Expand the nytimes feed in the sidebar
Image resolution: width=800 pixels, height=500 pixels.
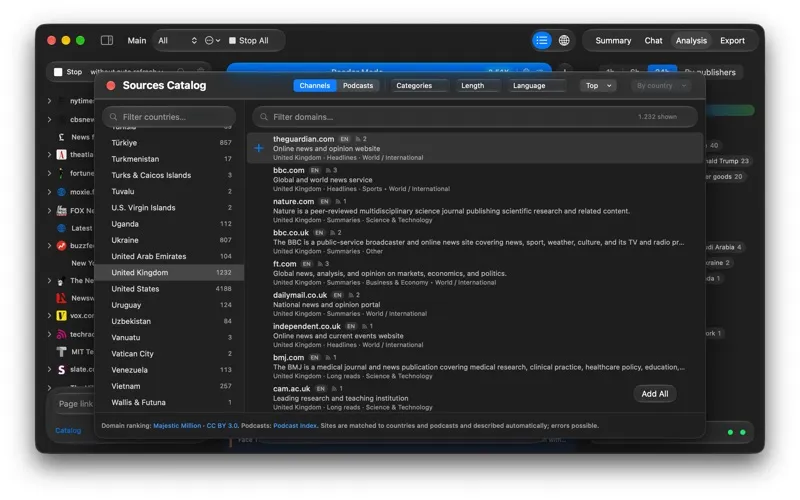point(49,101)
